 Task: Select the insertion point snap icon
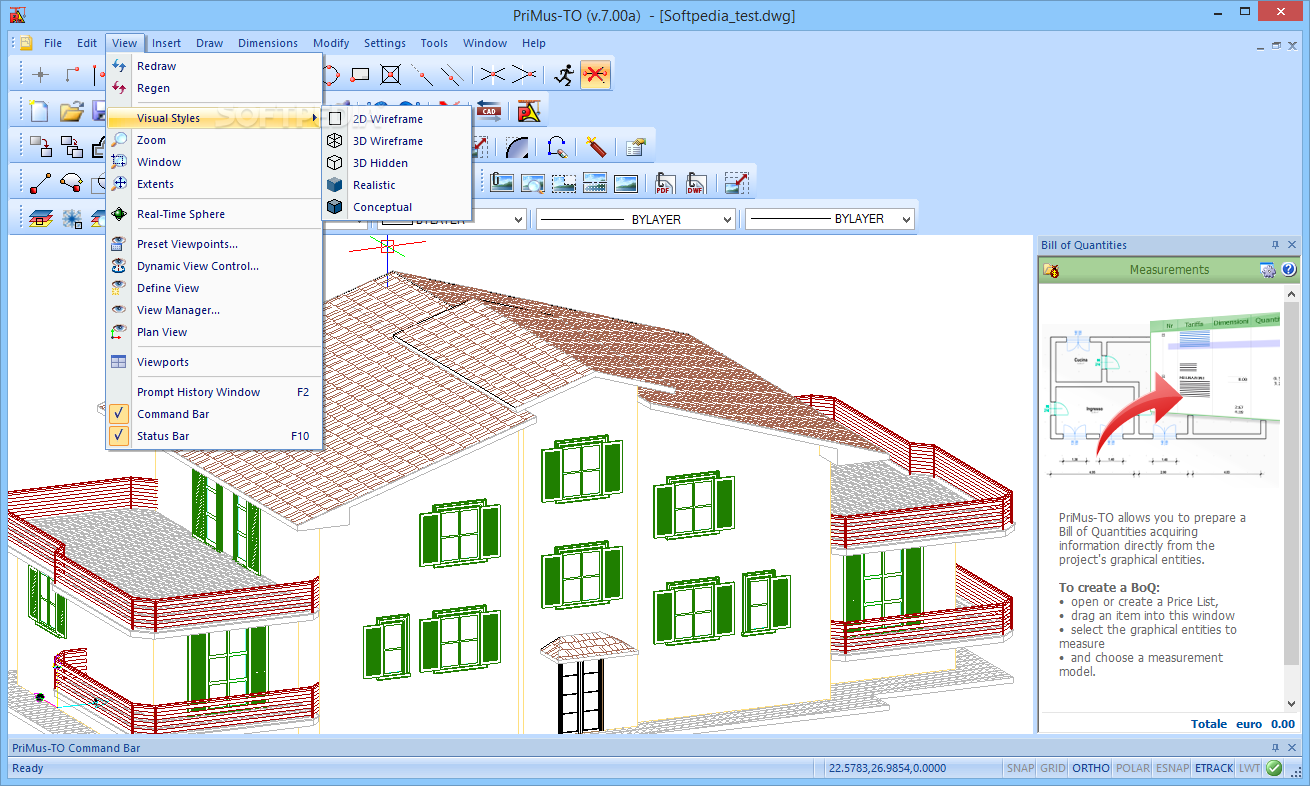[x=361, y=74]
